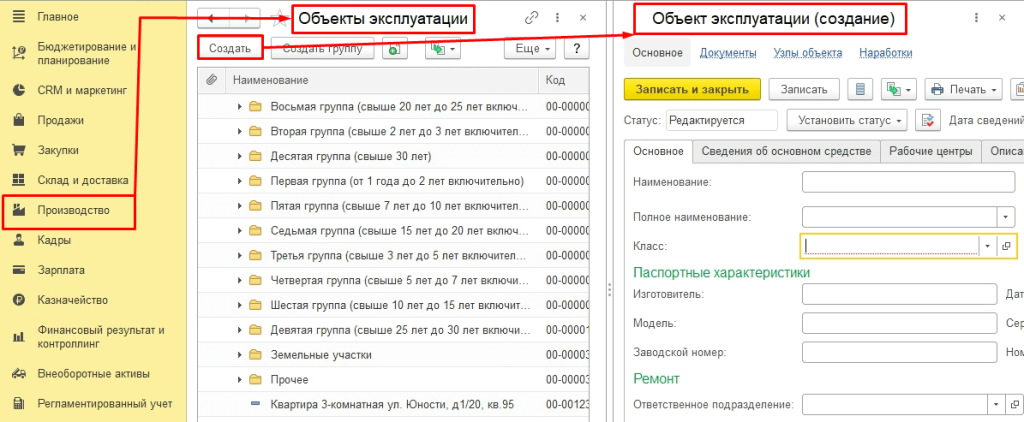Open the list window's three-dot menu
This screenshot has height=422, width=1024.
click(557, 18)
